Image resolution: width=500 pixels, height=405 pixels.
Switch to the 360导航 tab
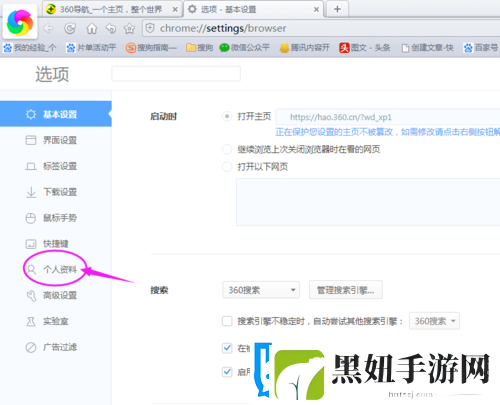(x=112, y=9)
